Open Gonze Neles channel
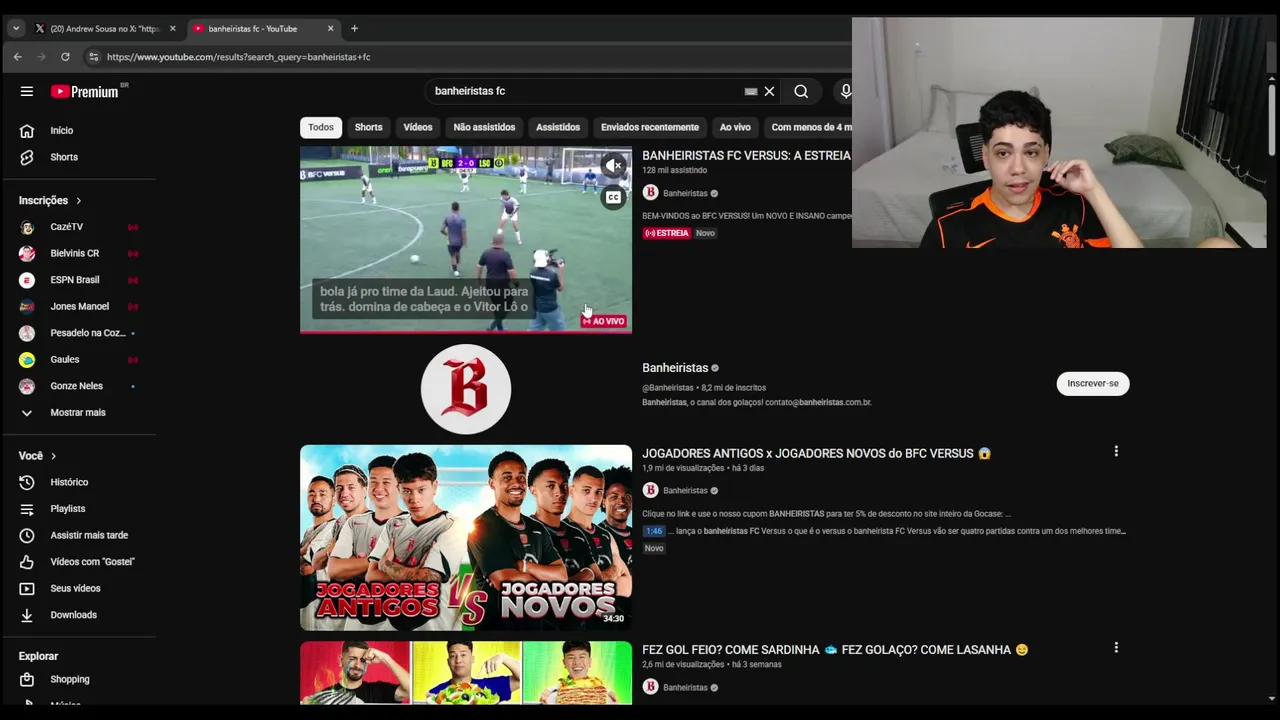The image size is (1280, 720). click(78, 386)
